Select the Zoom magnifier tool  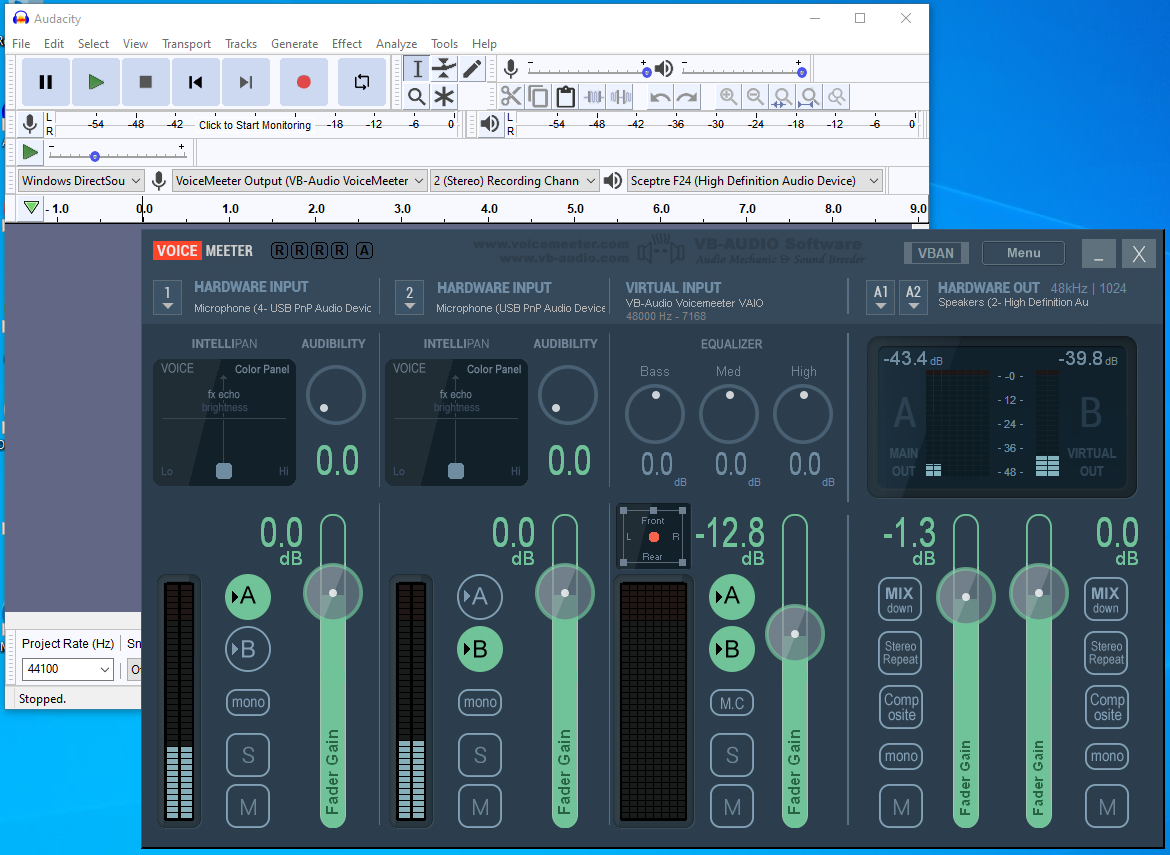[417, 96]
